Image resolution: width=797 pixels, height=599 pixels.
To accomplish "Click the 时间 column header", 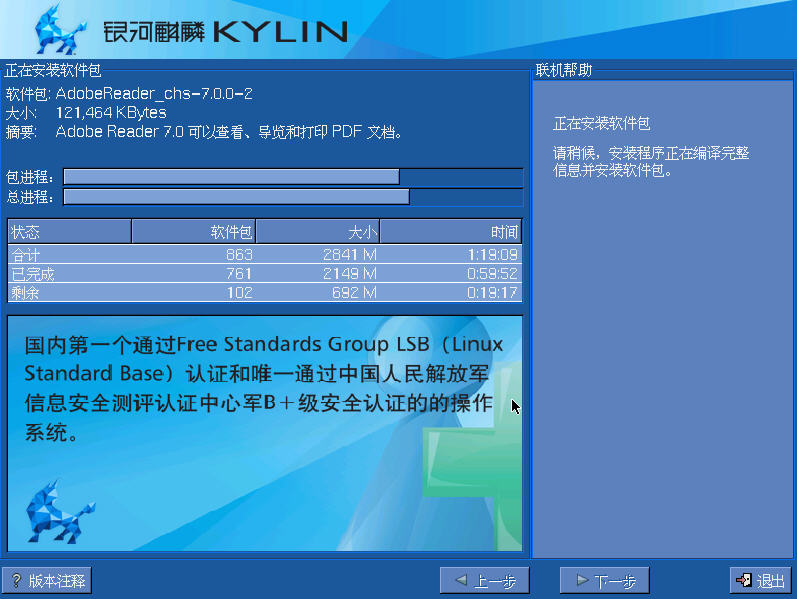I will [451, 232].
